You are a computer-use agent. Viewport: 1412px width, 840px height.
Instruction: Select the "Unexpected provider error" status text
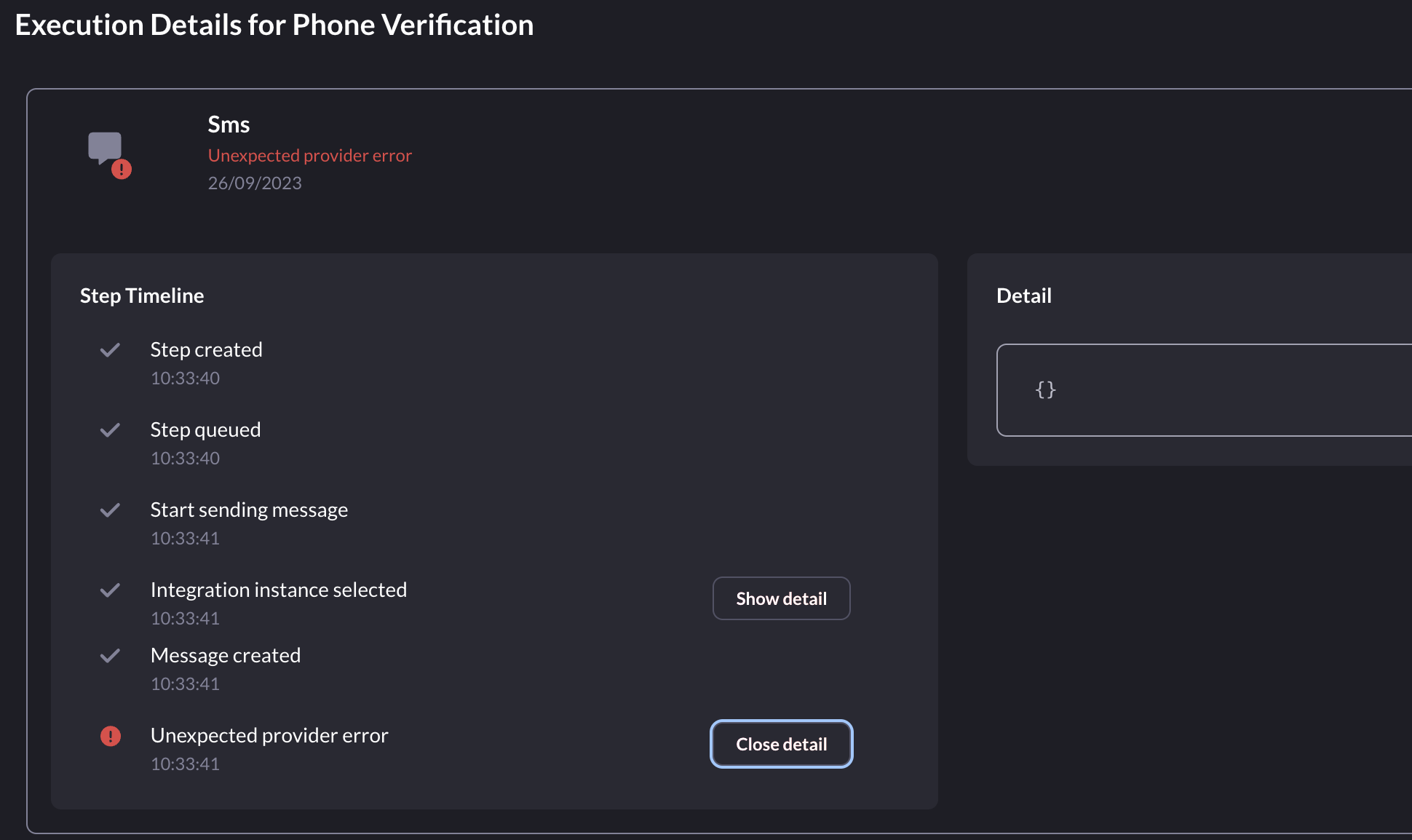309,155
